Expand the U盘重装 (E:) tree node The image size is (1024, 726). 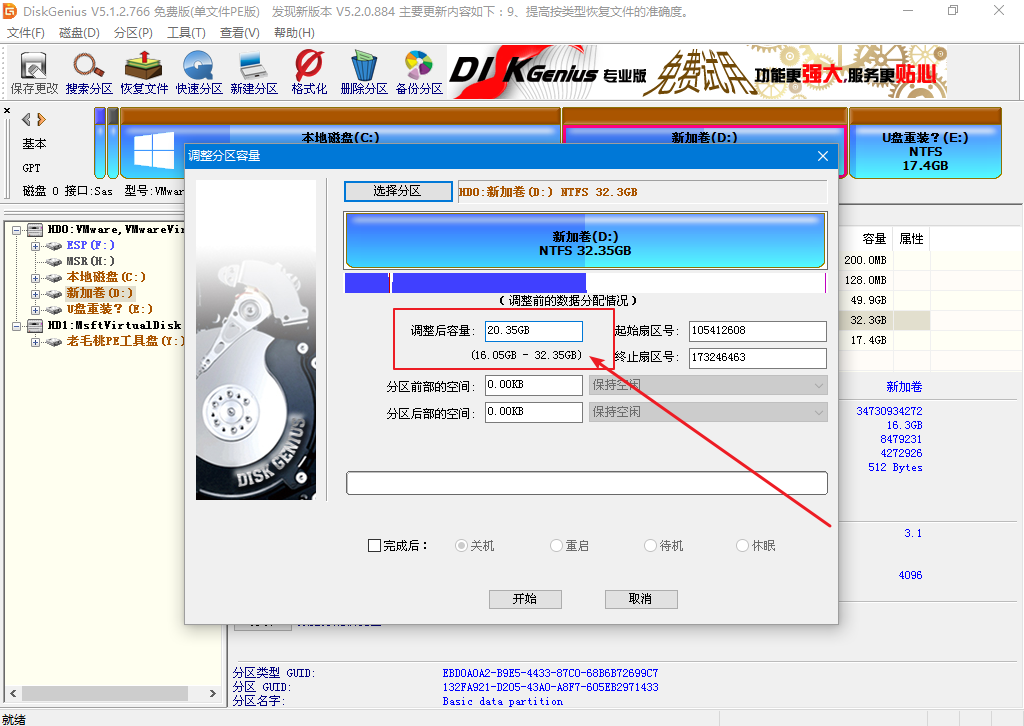pos(35,310)
